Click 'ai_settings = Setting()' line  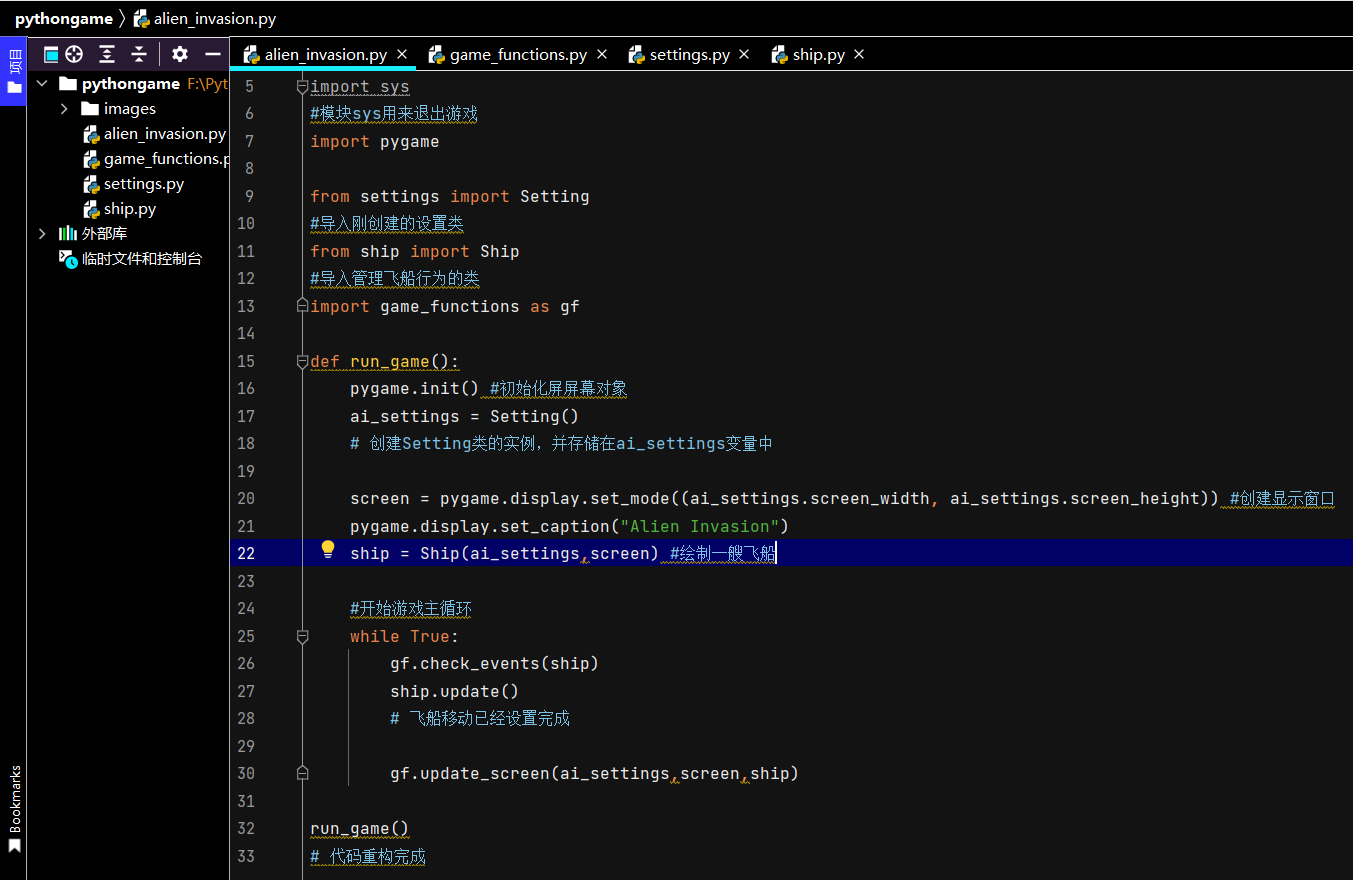[465, 416]
